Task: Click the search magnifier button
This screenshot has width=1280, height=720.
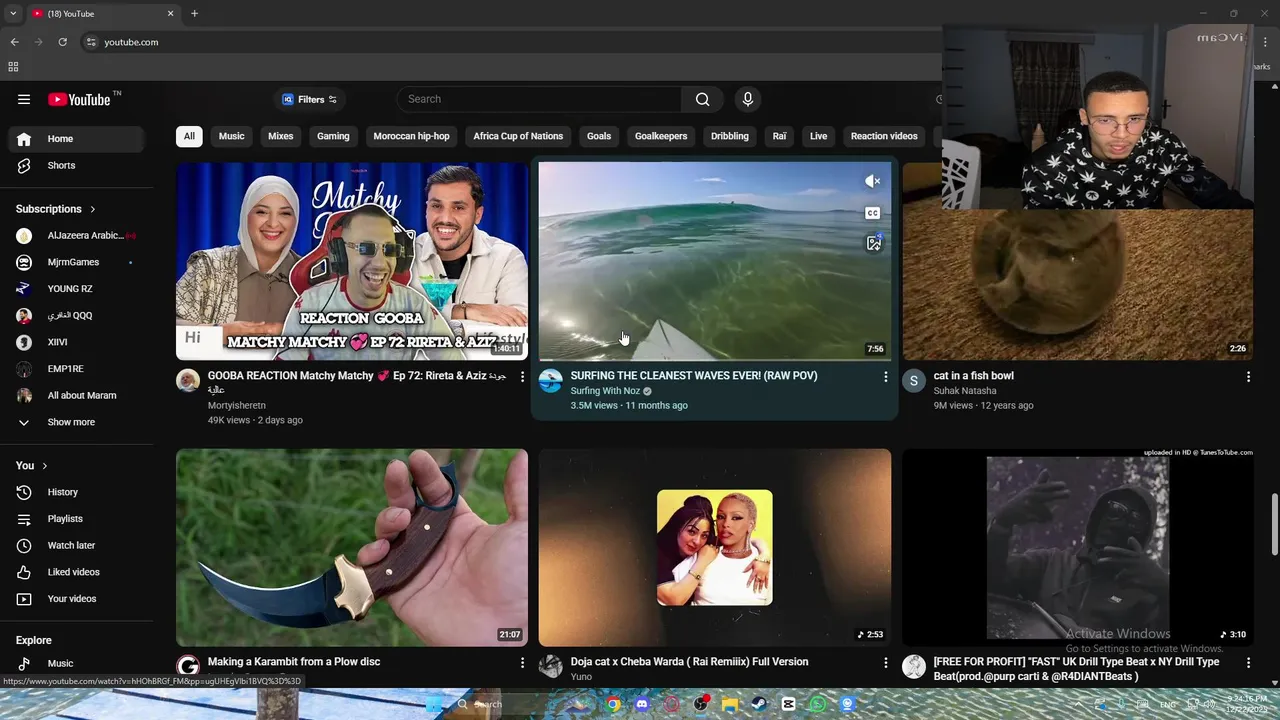Action: point(702,99)
